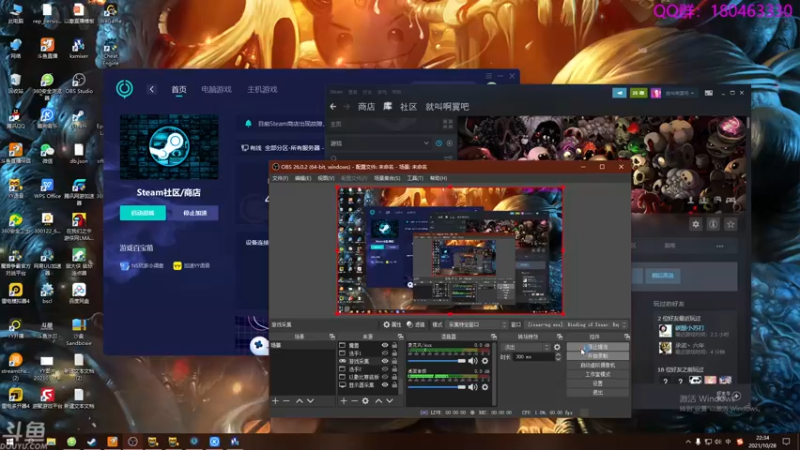Go back with Steam left arrow
The image size is (800, 450).
(x=333, y=107)
